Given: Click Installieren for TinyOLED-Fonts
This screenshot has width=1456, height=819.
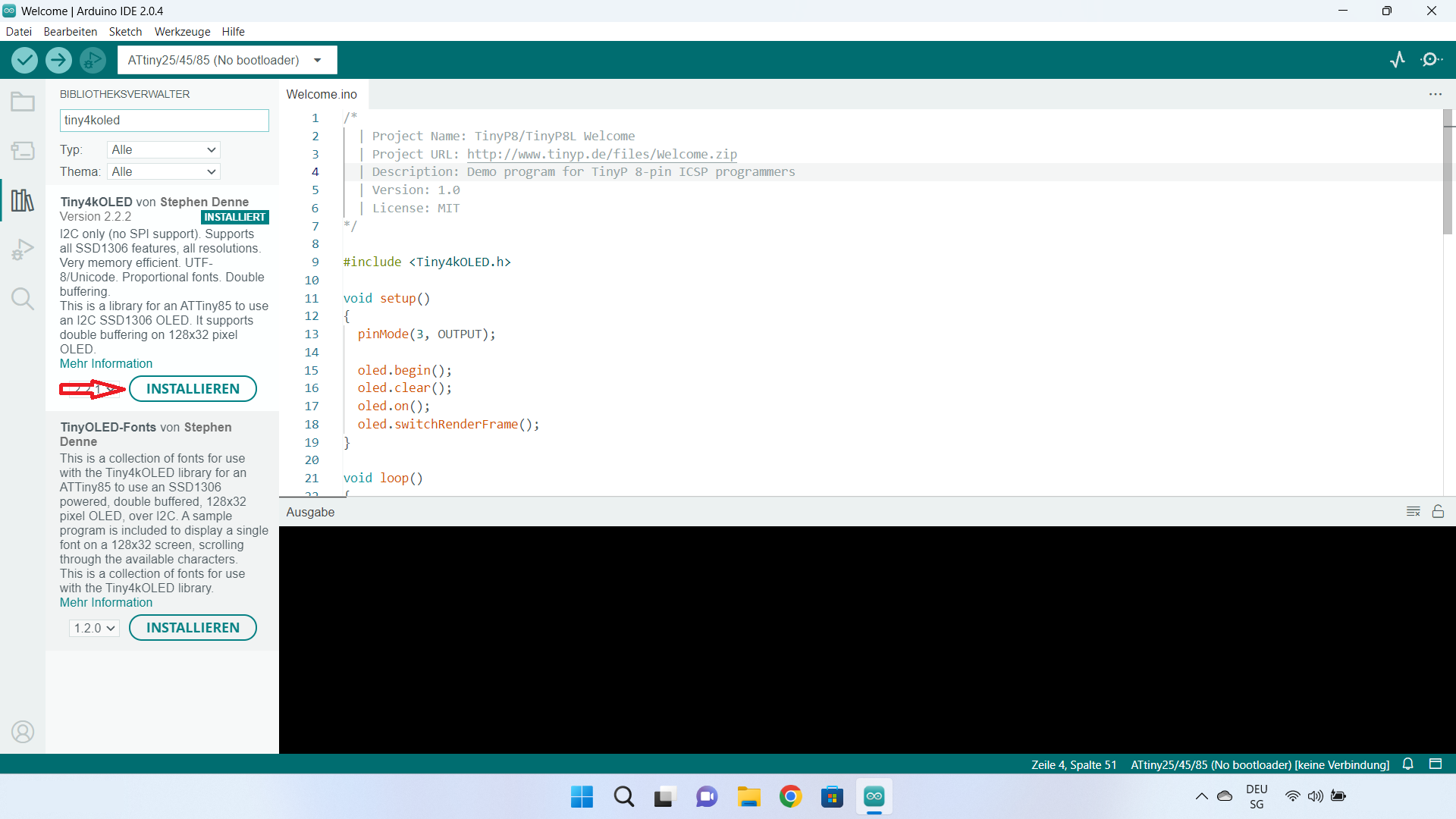Looking at the screenshot, I should (193, 628).
